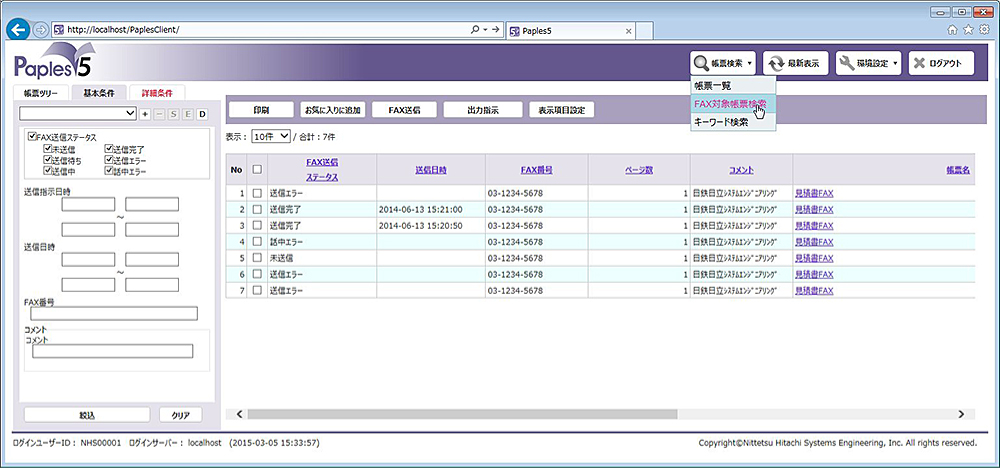The image size is (1000, 468).
Task: Click the お気に入りに追加 button
Action: (332, 110)
